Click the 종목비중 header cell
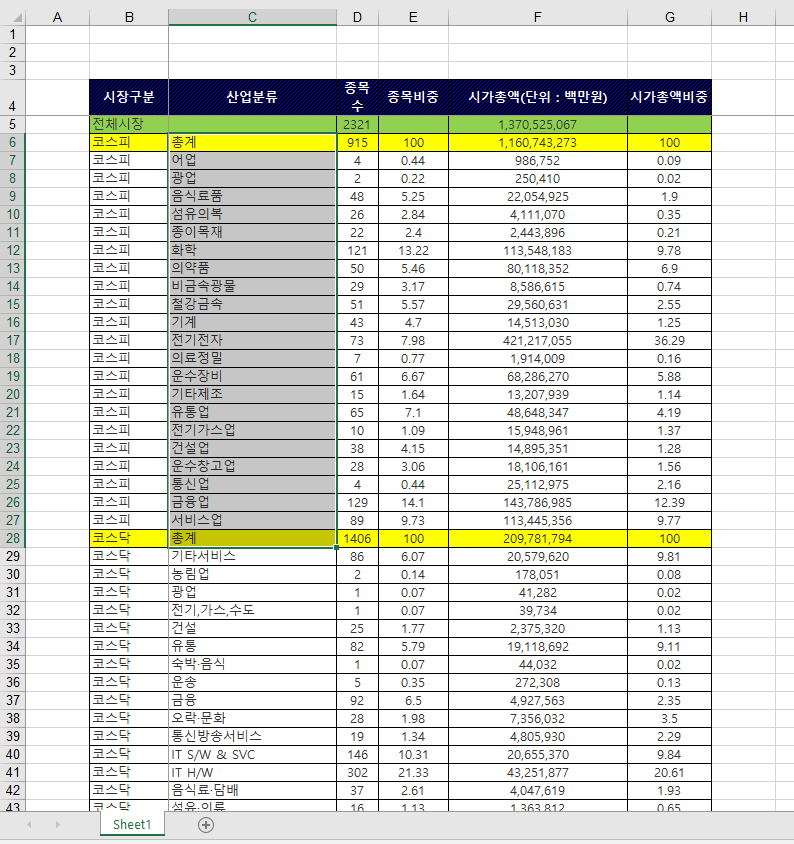This screenshot has height=844, width=794. [x=413, y=97]
